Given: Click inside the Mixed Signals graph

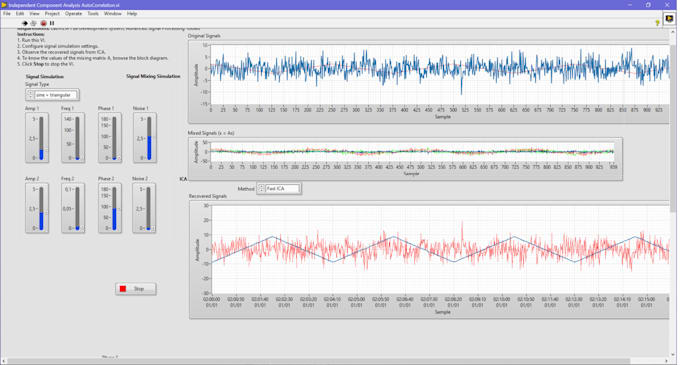Looking at the screenshot, I should click(x=412, y=152).
